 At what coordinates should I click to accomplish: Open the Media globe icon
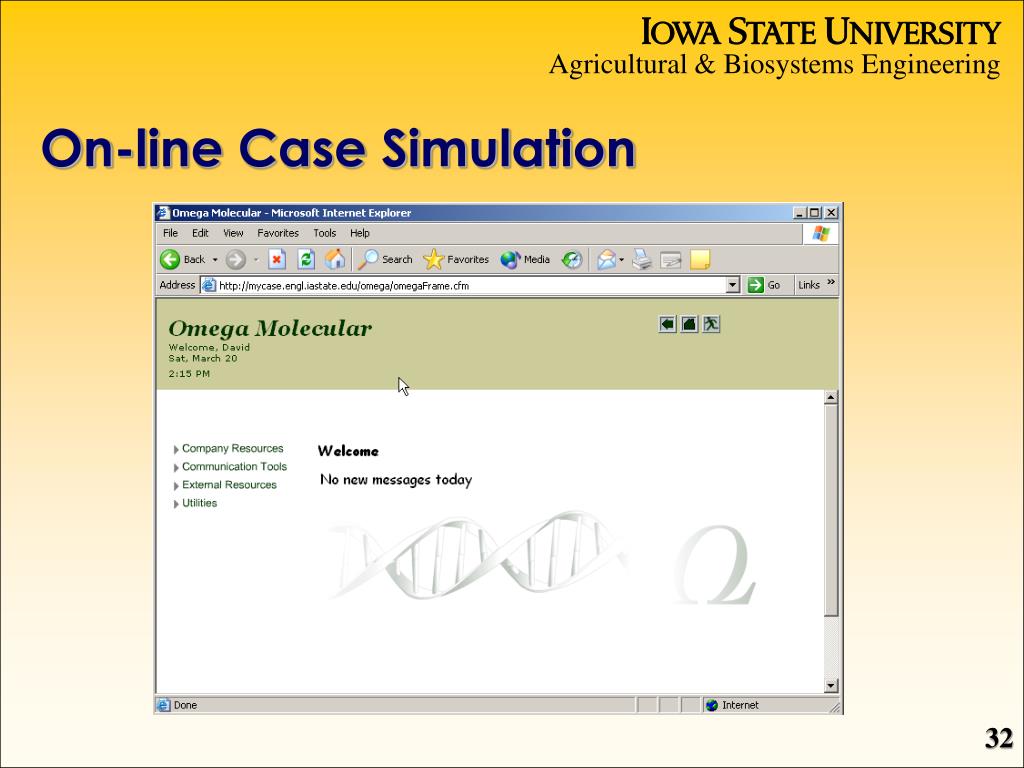(x=510, y=260)
